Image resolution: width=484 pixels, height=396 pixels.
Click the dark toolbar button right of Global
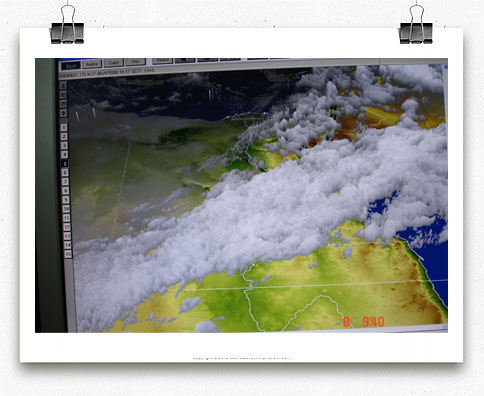point(185,60)
